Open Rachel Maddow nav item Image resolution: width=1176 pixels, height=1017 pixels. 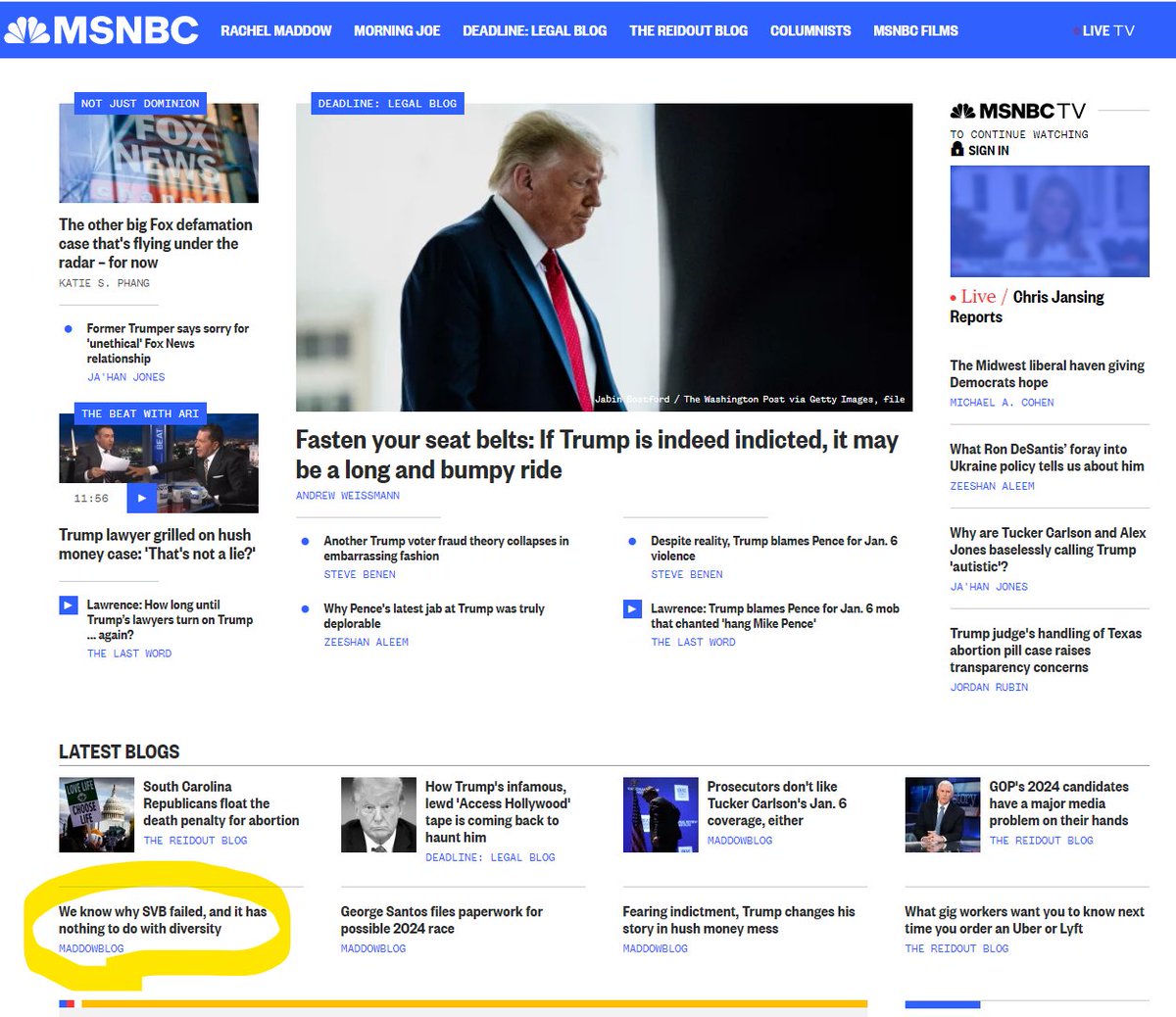click(276, 30)
